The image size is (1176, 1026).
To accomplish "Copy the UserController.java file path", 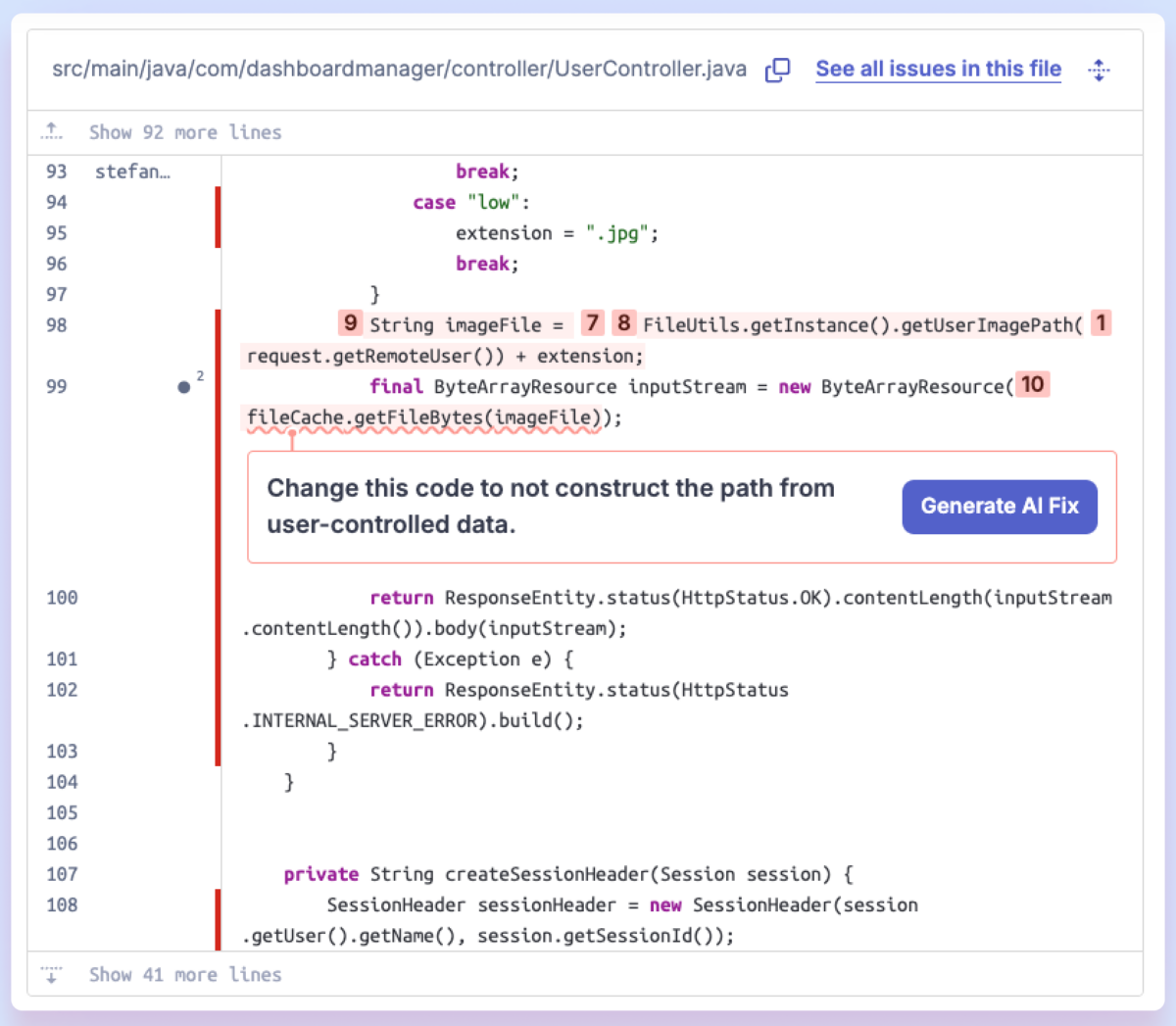I will click(775, 69).
